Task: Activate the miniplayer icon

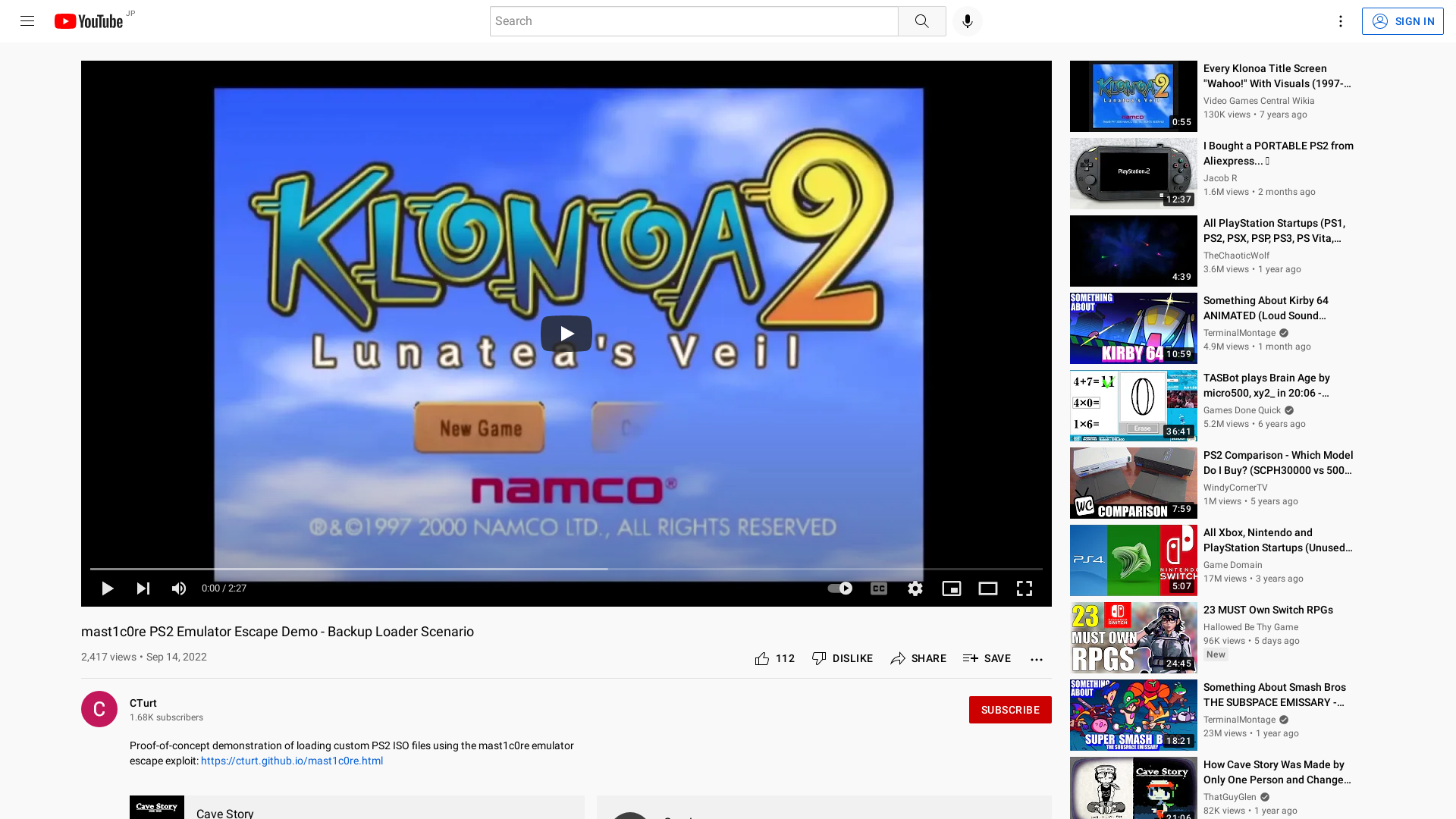Action: click(x=951, y=588)
